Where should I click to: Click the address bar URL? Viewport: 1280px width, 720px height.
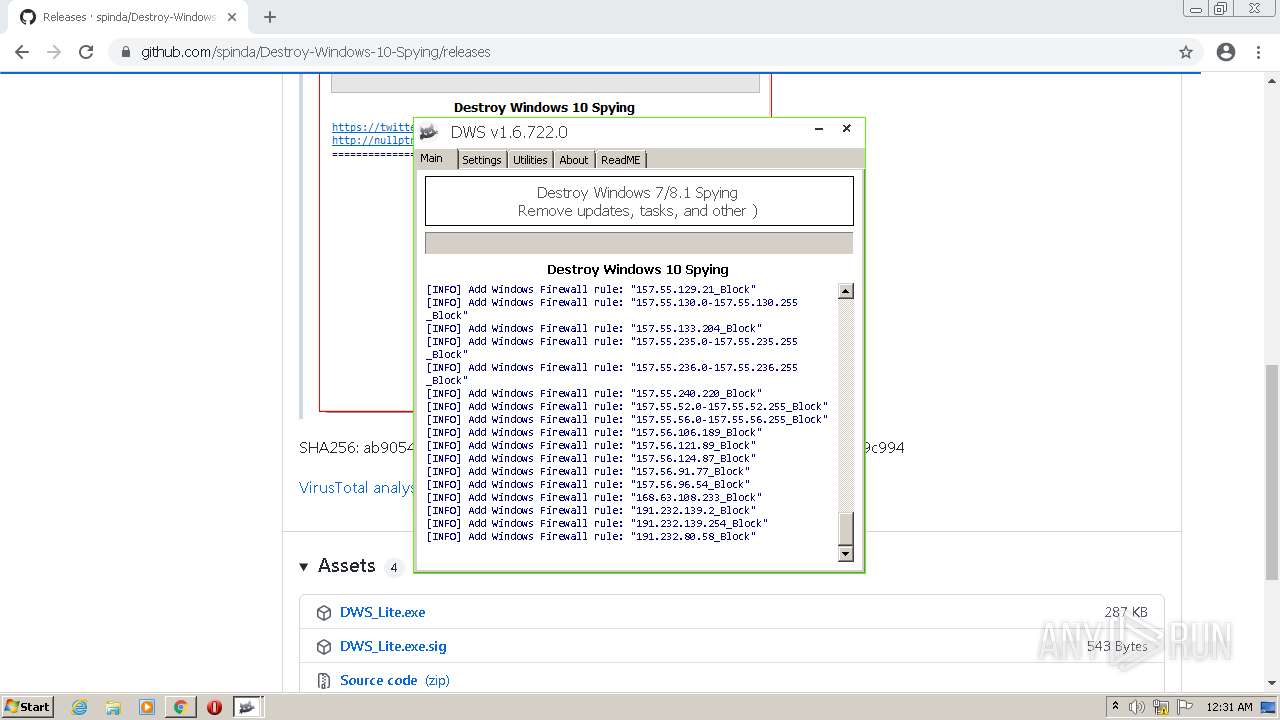[316, 52]
